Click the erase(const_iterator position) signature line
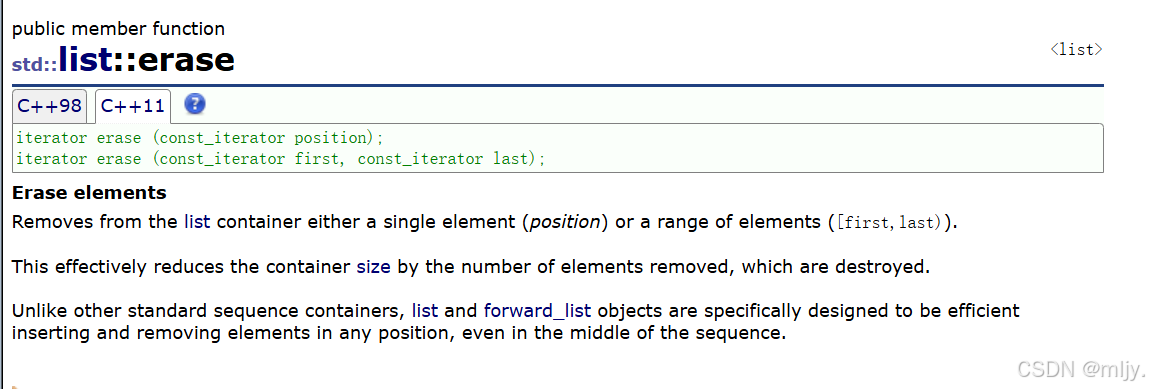The image size is (1150, 389). point(200,138)
